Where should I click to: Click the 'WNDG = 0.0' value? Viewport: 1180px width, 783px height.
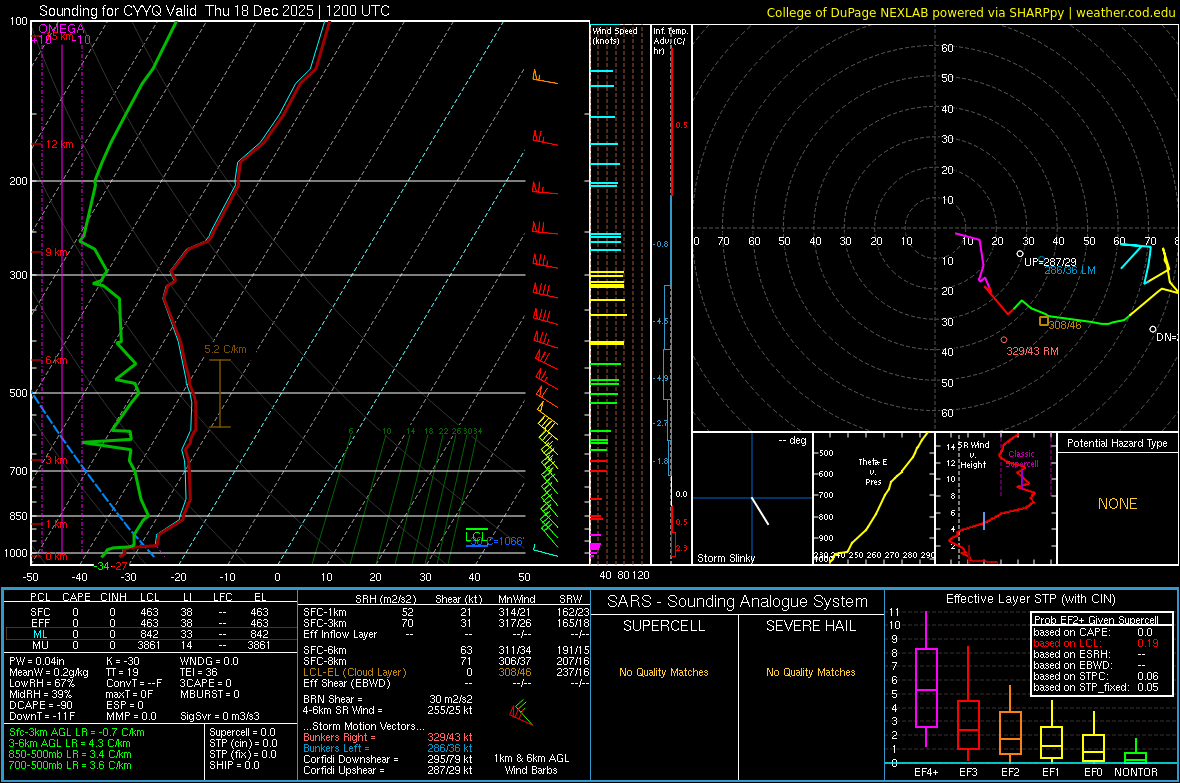209,661
